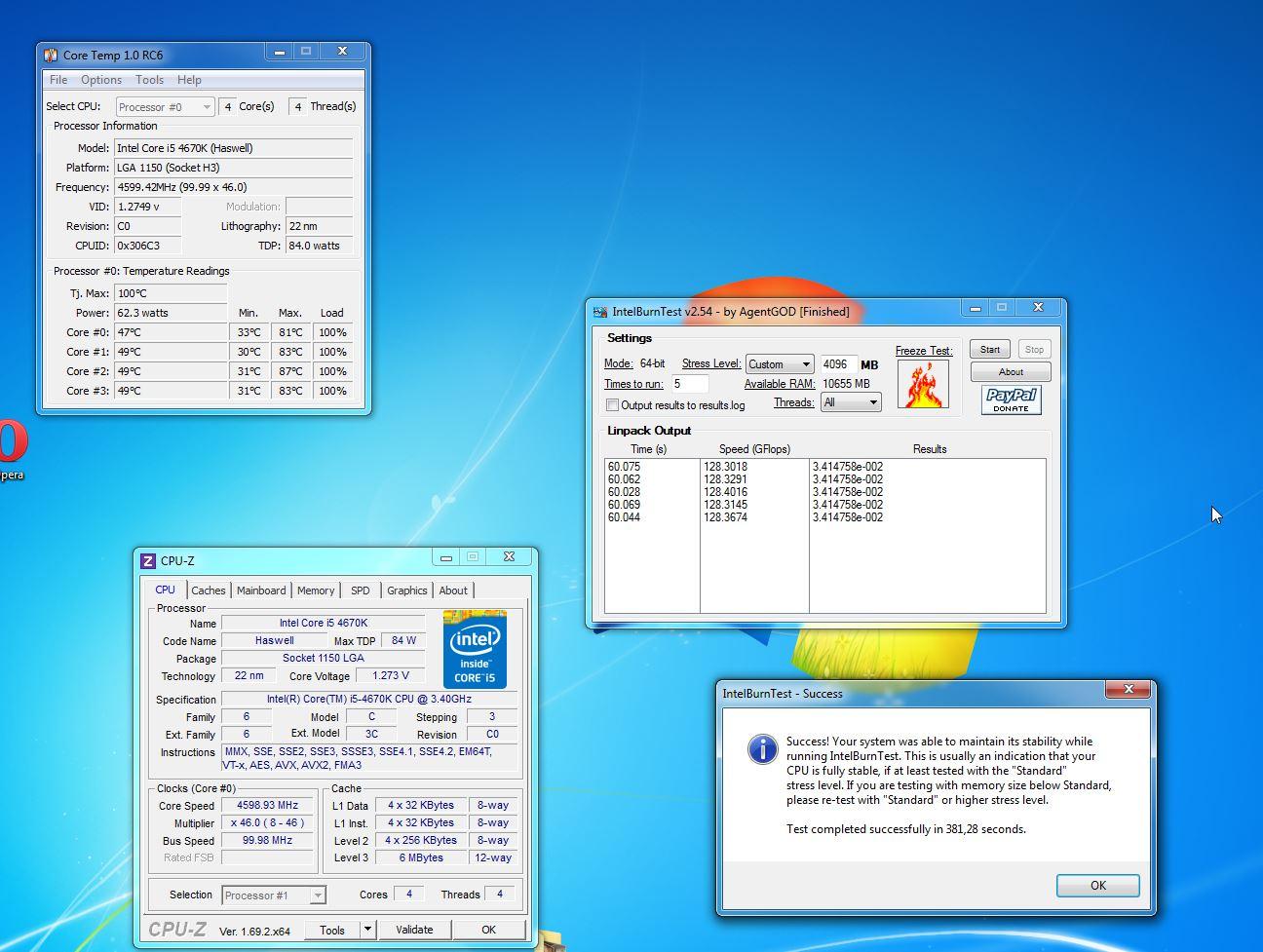Expand the Tools dropdown arrow in CPU-Z
This screenshot has height=952, width=1263.
367,930
